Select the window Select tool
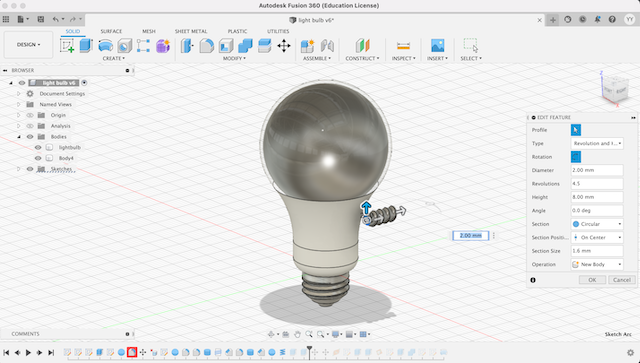Image resolution: width=640 pixels, height=363 pixels. [471, 45]
